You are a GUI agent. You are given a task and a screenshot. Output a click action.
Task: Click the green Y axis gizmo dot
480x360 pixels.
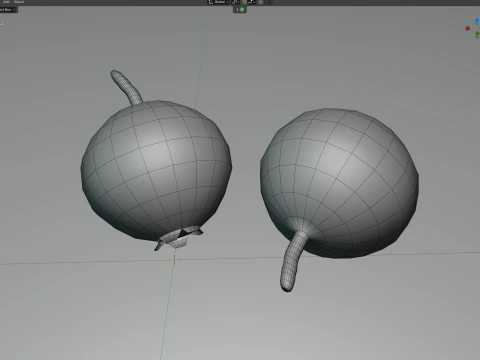click(x=477, y=34)
